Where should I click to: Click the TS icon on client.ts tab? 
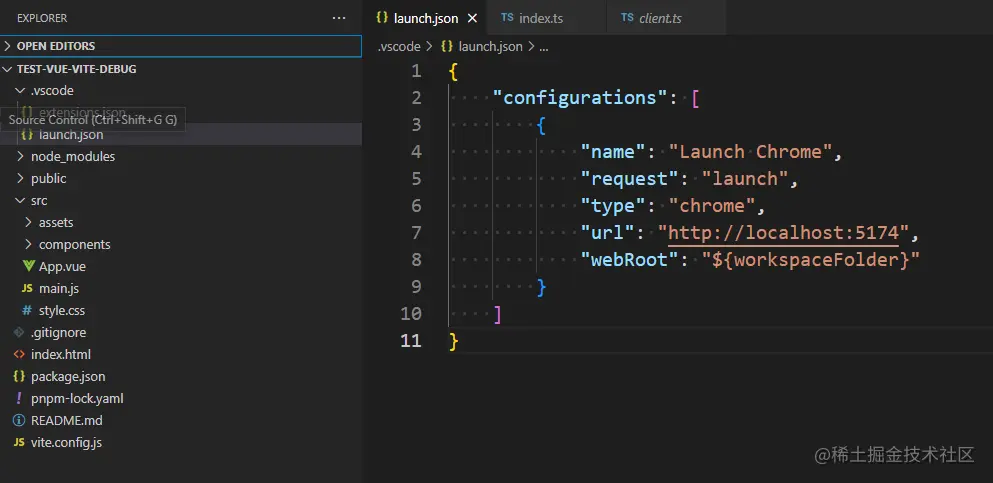click(627, 18)
